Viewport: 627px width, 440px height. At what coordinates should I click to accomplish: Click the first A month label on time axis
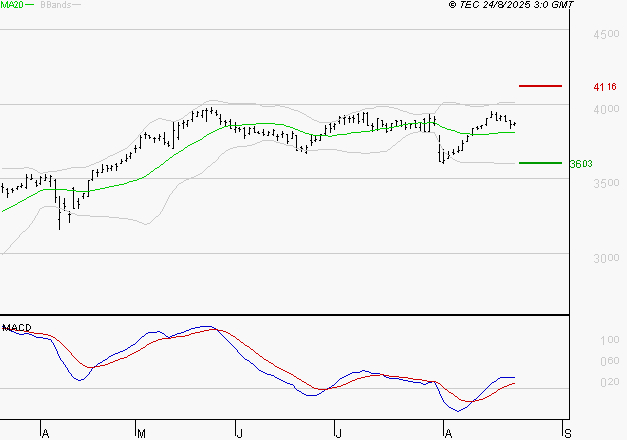coord(45,434)
